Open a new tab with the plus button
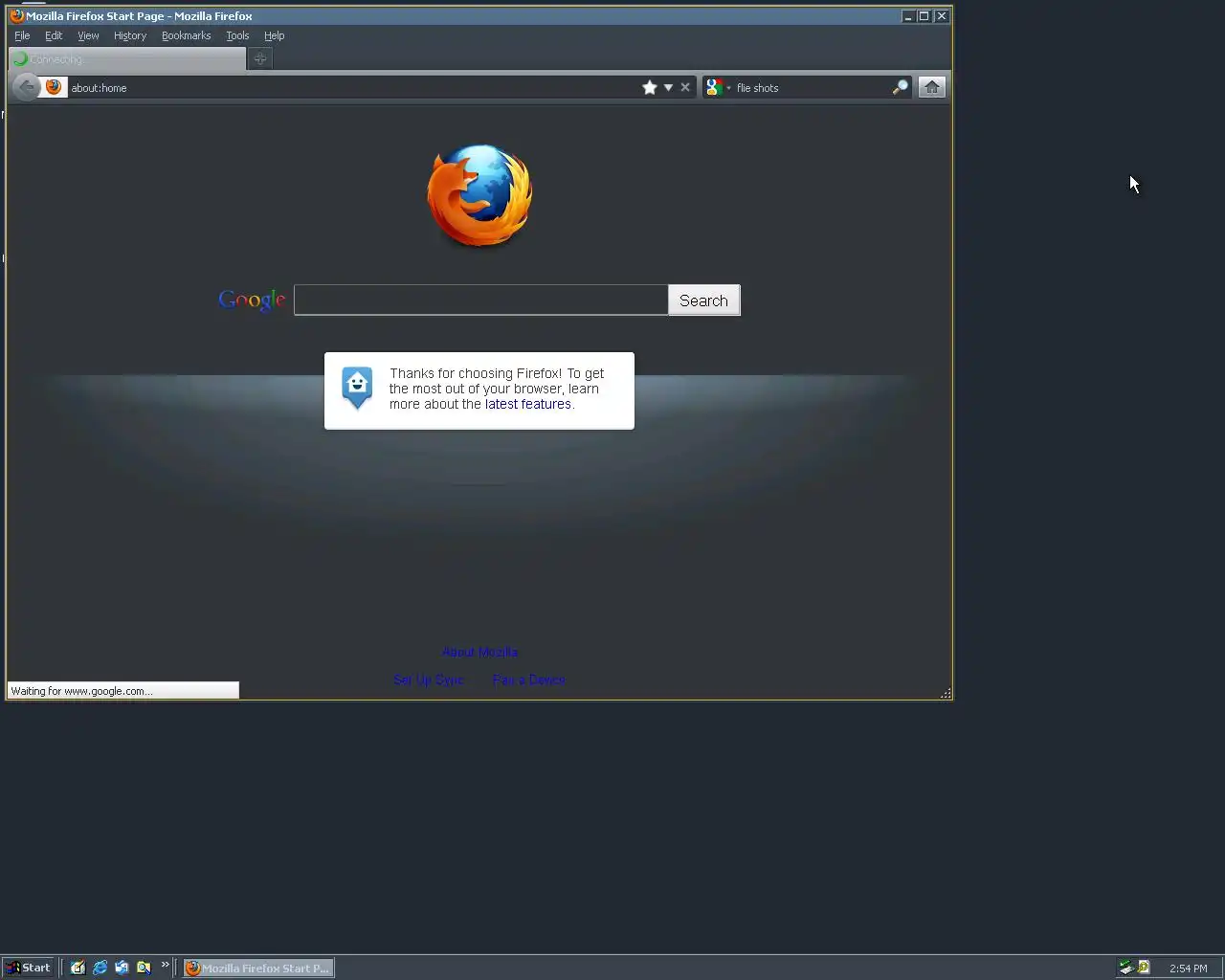Viewport: 1225px width, 980px height. pos(260,58)
